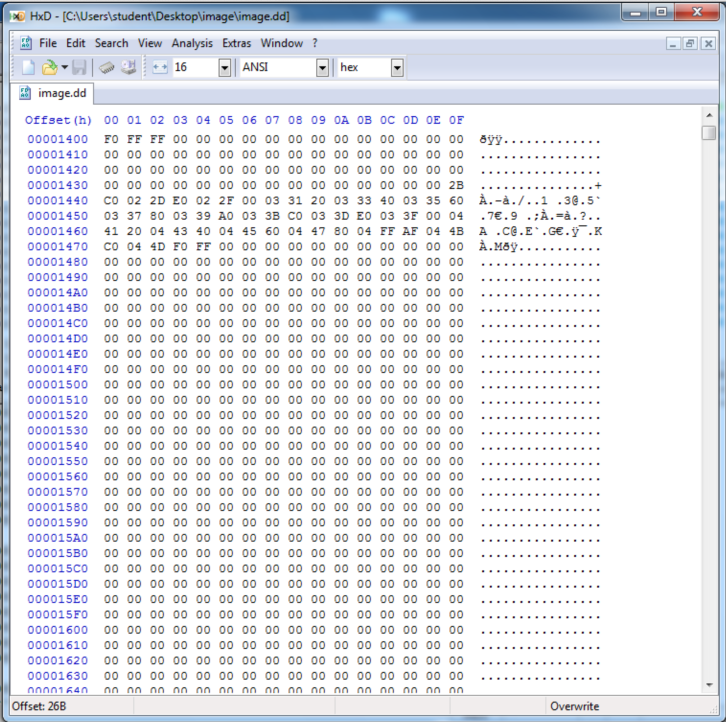The image size is (726, 722).
Task: Click byte C0 at start of row 00001440
Action: point(111,201)
